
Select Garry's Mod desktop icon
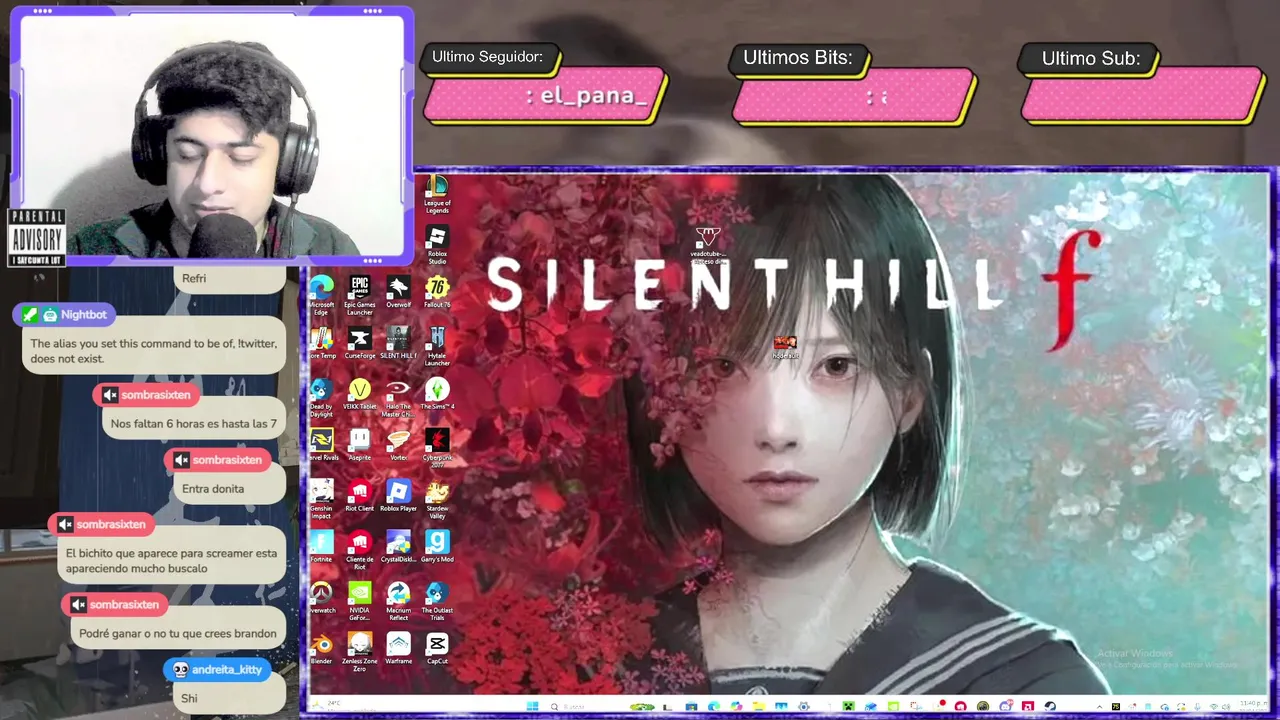click(x=437, y=547)
